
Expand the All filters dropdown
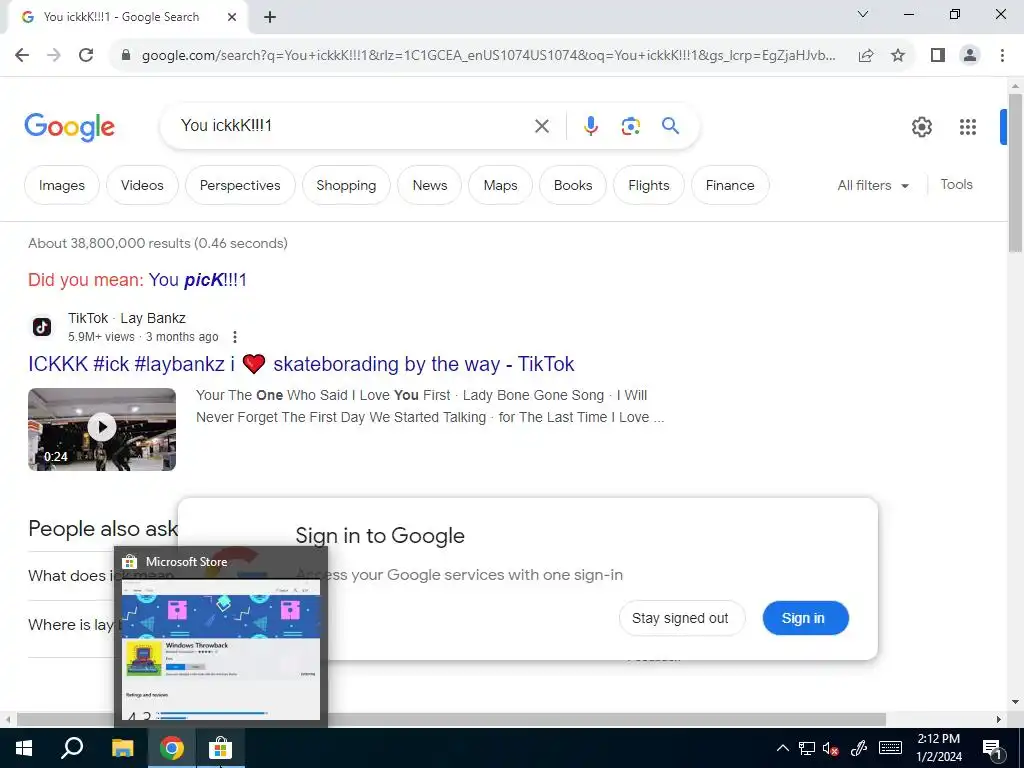pos(872,185)
